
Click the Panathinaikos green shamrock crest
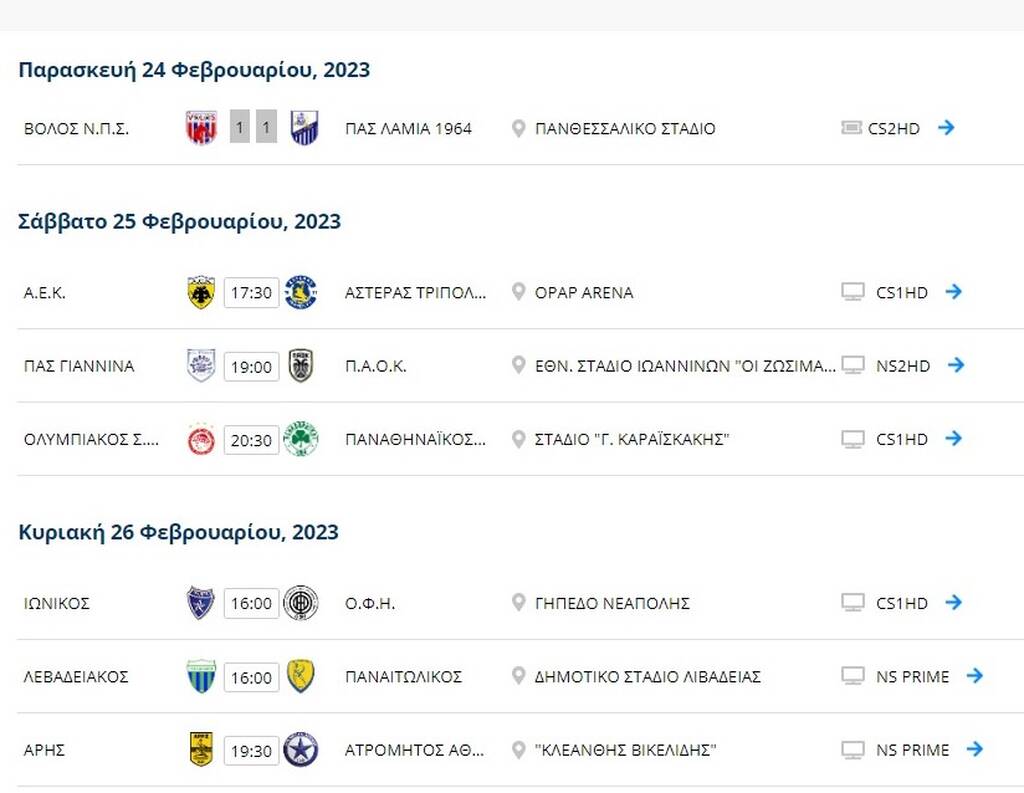301,439
